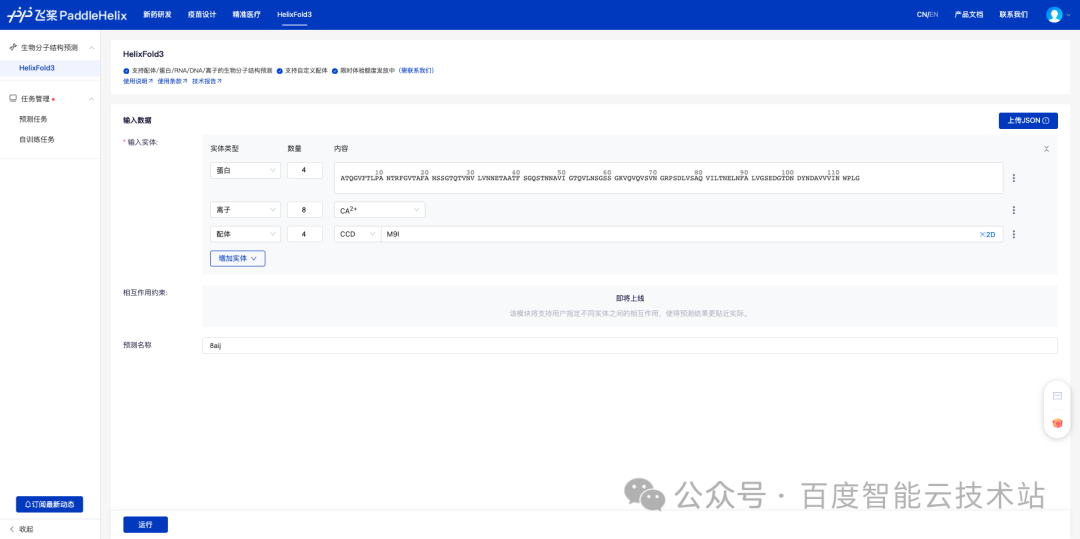
Task: Open more options for the 蛋白 row
Action: (1014, 178)
